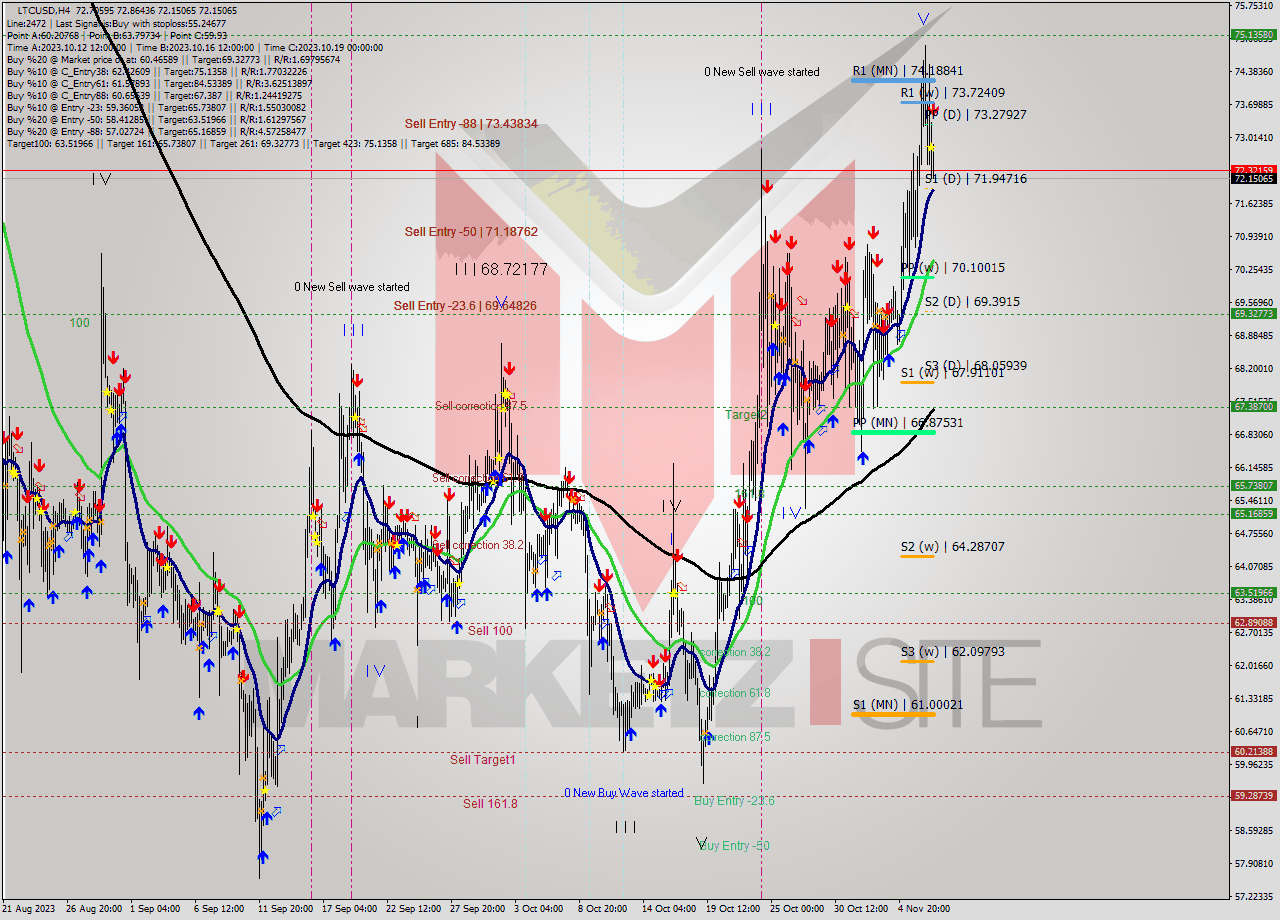Select the 4 Nov 20:00 time label

point(925,909)
